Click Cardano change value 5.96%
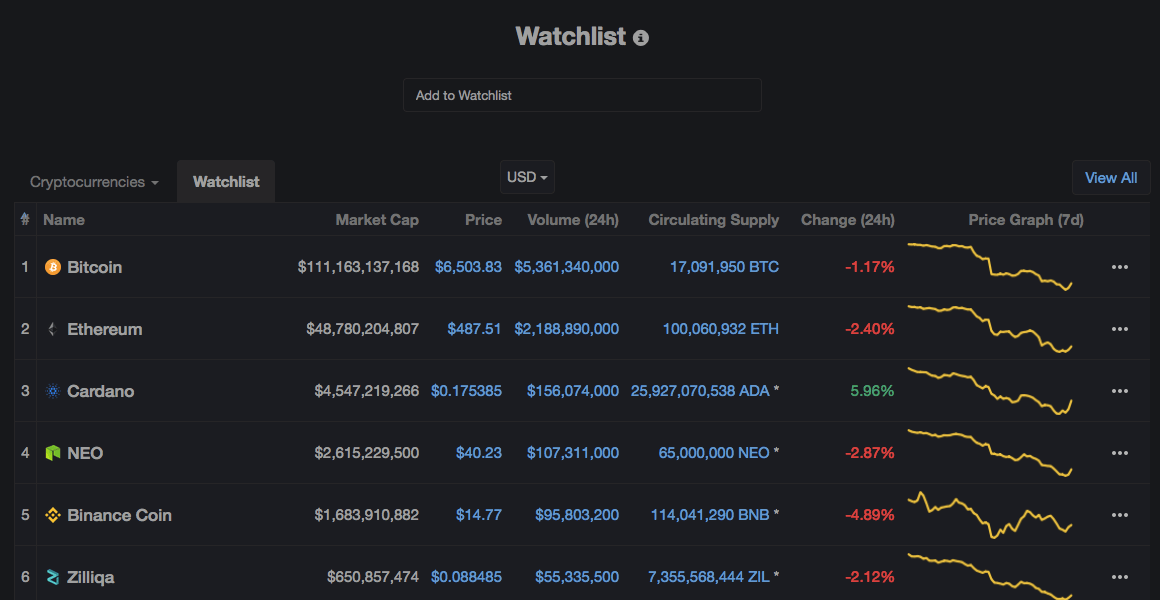This screenshot has width=1160, height=600. 872,391
